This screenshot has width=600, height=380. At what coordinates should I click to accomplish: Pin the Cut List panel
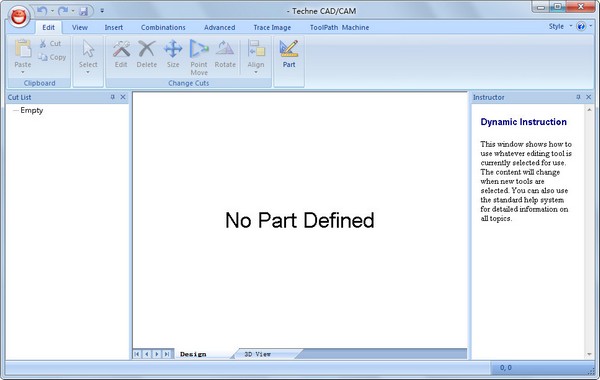tap(112, 97)
